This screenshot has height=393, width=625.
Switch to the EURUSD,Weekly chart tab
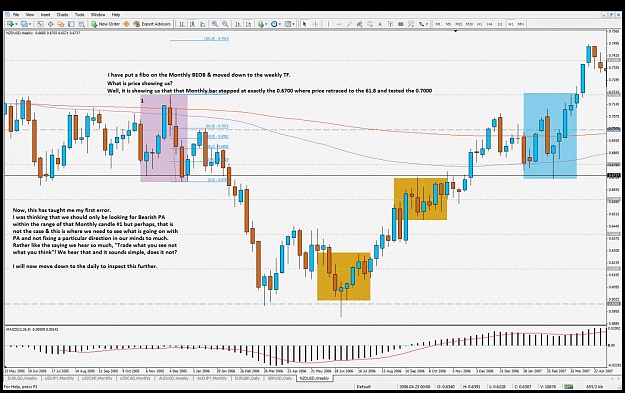click(x=22, y=378)
